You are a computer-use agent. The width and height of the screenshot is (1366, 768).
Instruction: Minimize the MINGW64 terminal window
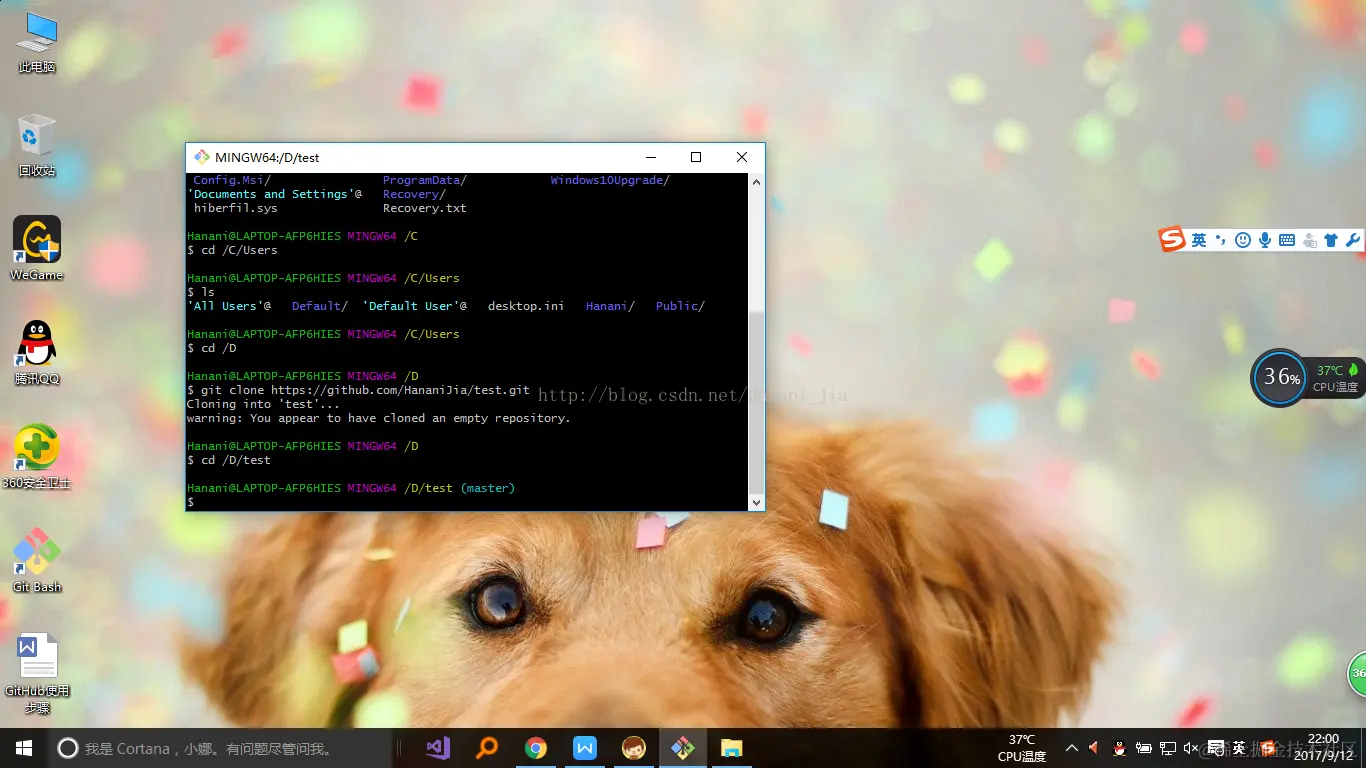pos(651,157)
